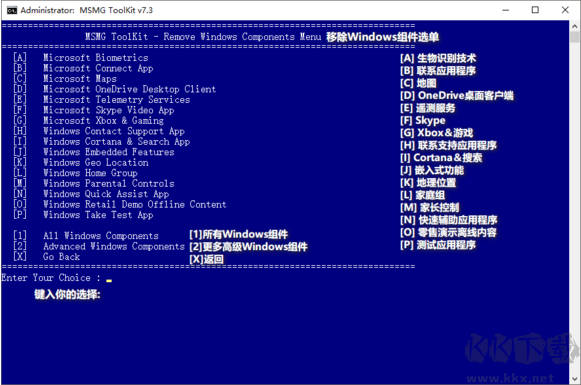Click the [N] 快速辅助应用程序 label
The image size is (581, 385).
click(x=449, y=220)
